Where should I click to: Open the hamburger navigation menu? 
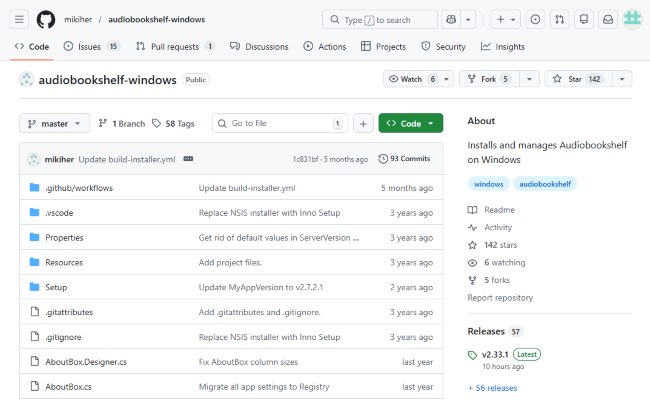pyautogui.click(x=19, y=19)
